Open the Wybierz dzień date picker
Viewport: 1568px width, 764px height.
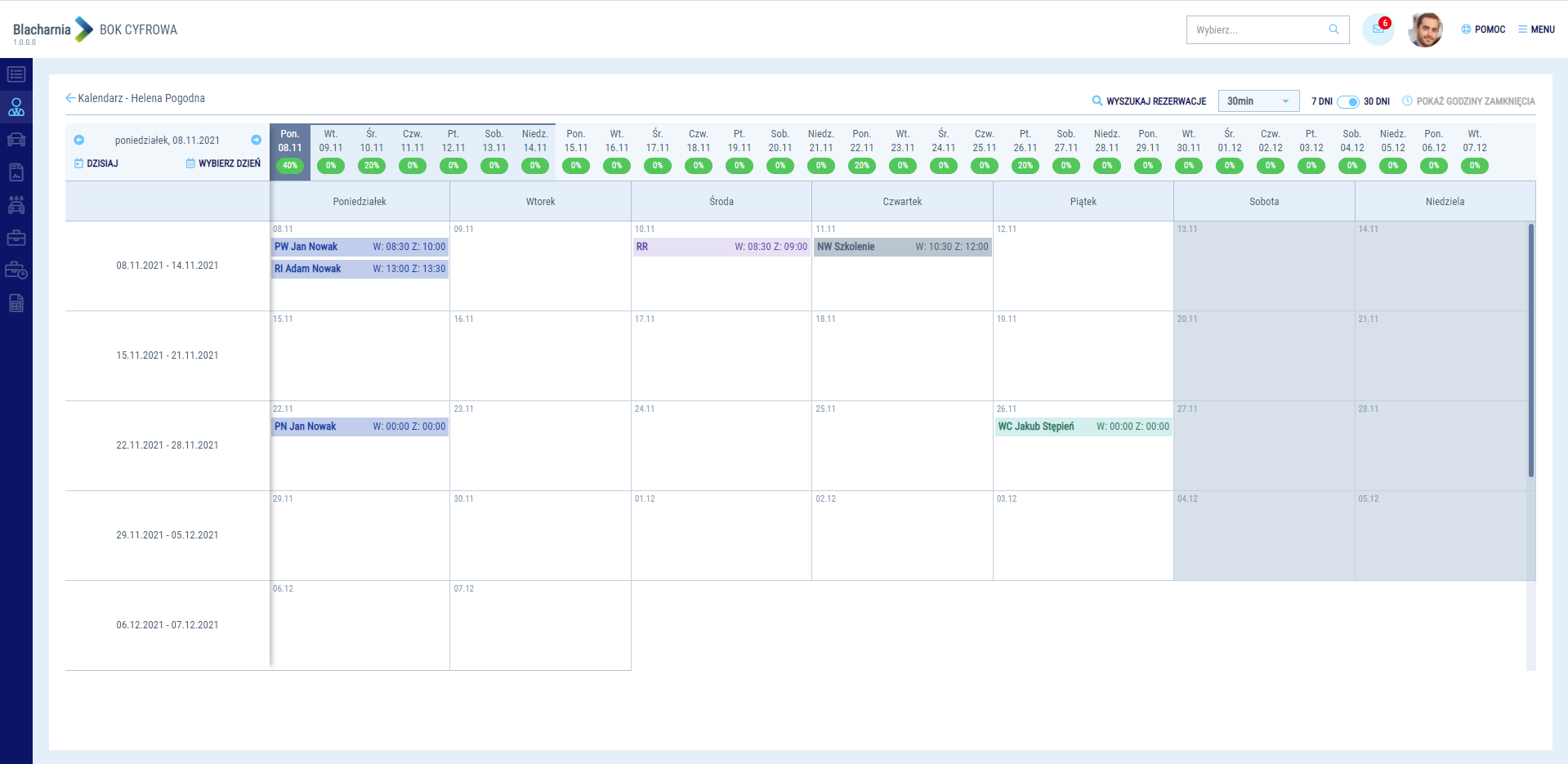[223, 163]
